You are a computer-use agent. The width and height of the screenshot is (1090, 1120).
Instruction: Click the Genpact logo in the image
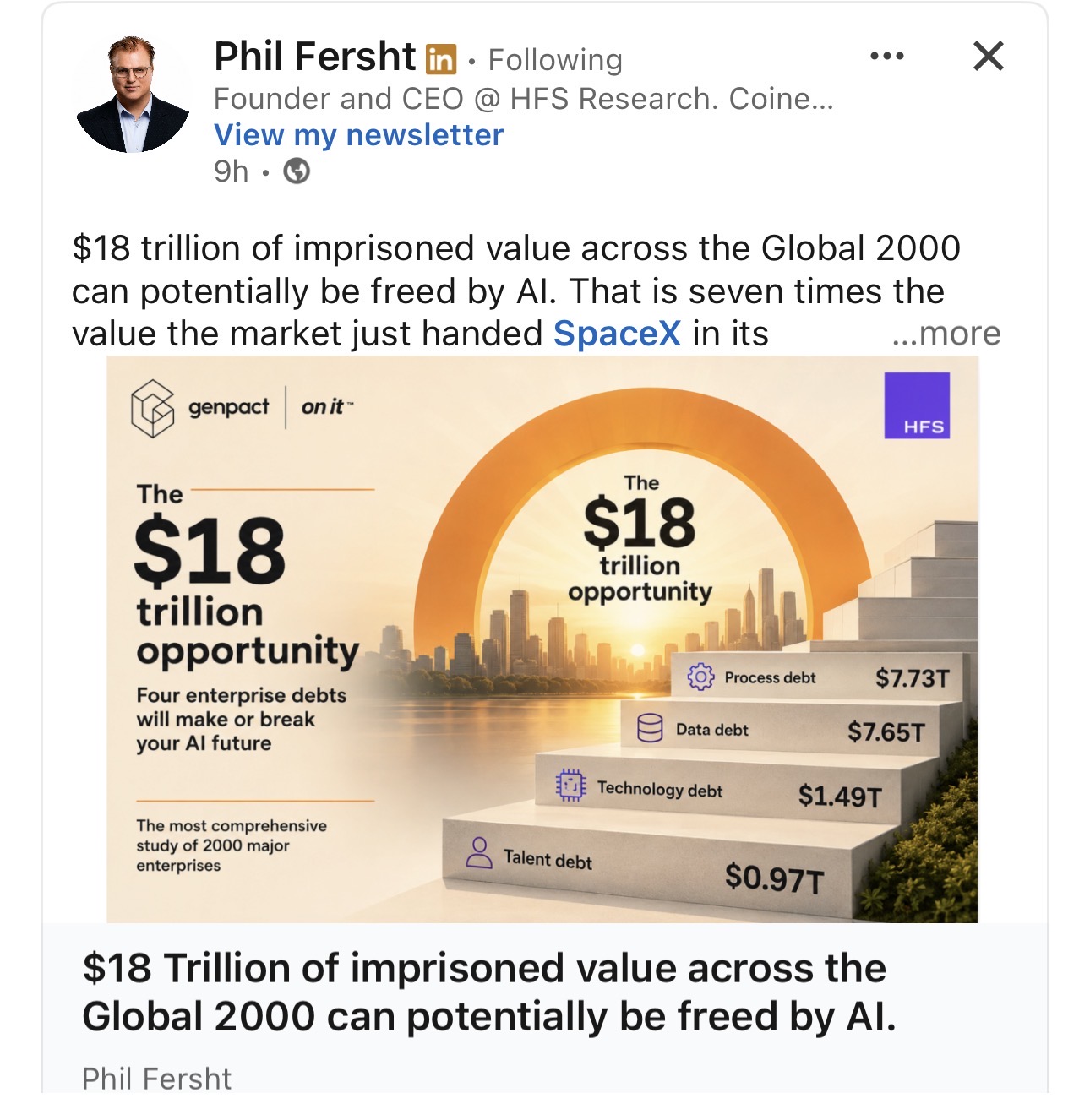click(200, 408)
